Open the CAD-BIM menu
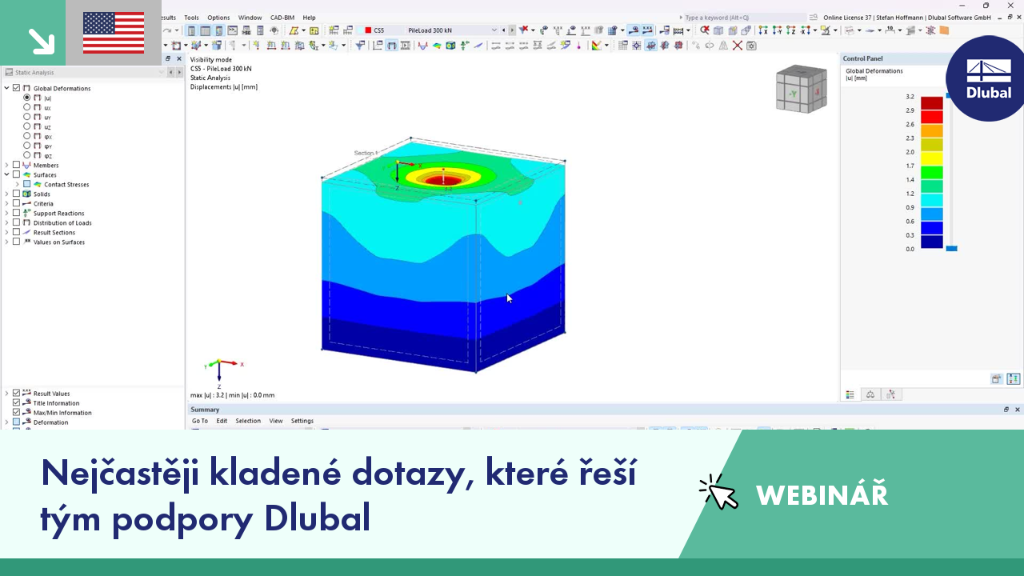1024x576 pixels. [x=282, y=18]
